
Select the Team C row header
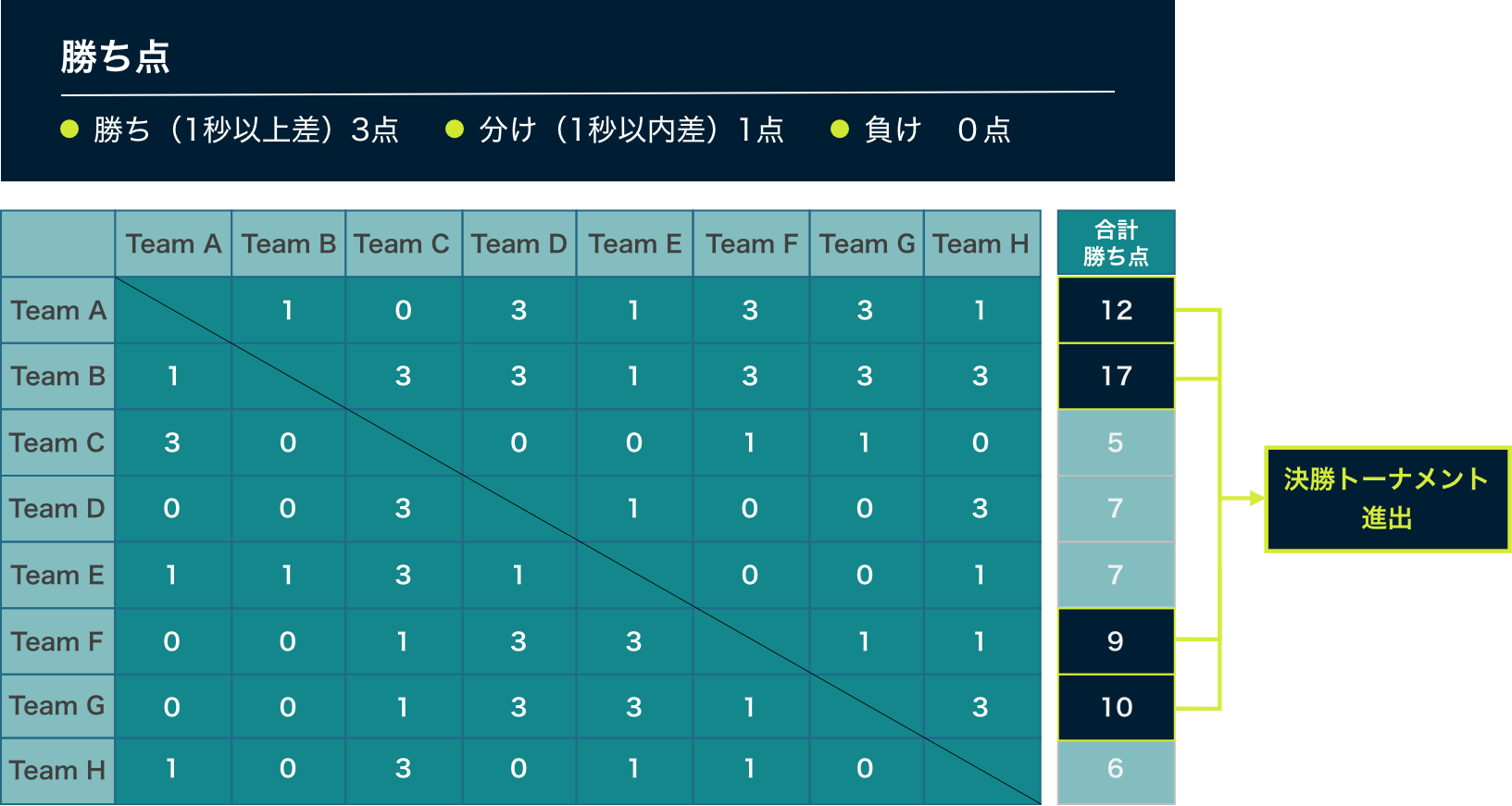[57, 442]
